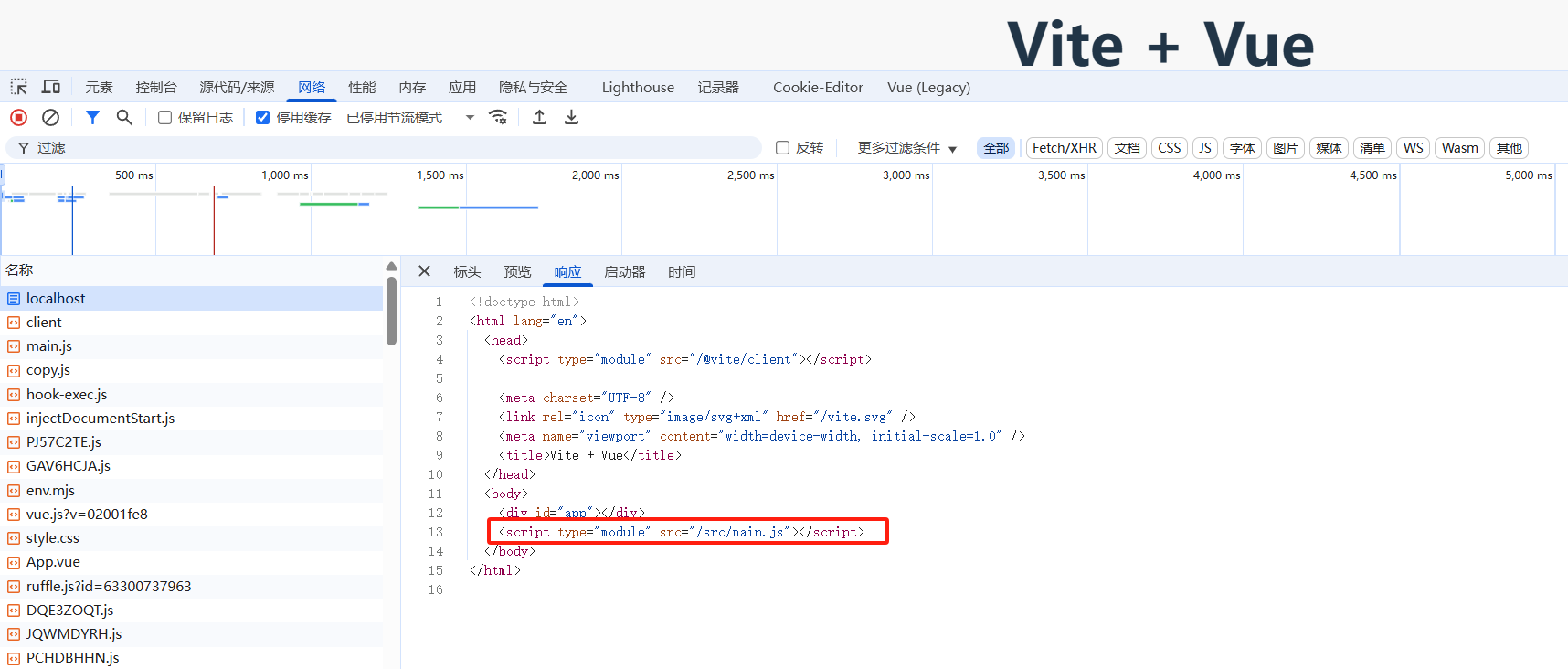This screenshot has height=669, width=1568.
Task: Filter requests by Other
Action: (x=1509, y=147)
